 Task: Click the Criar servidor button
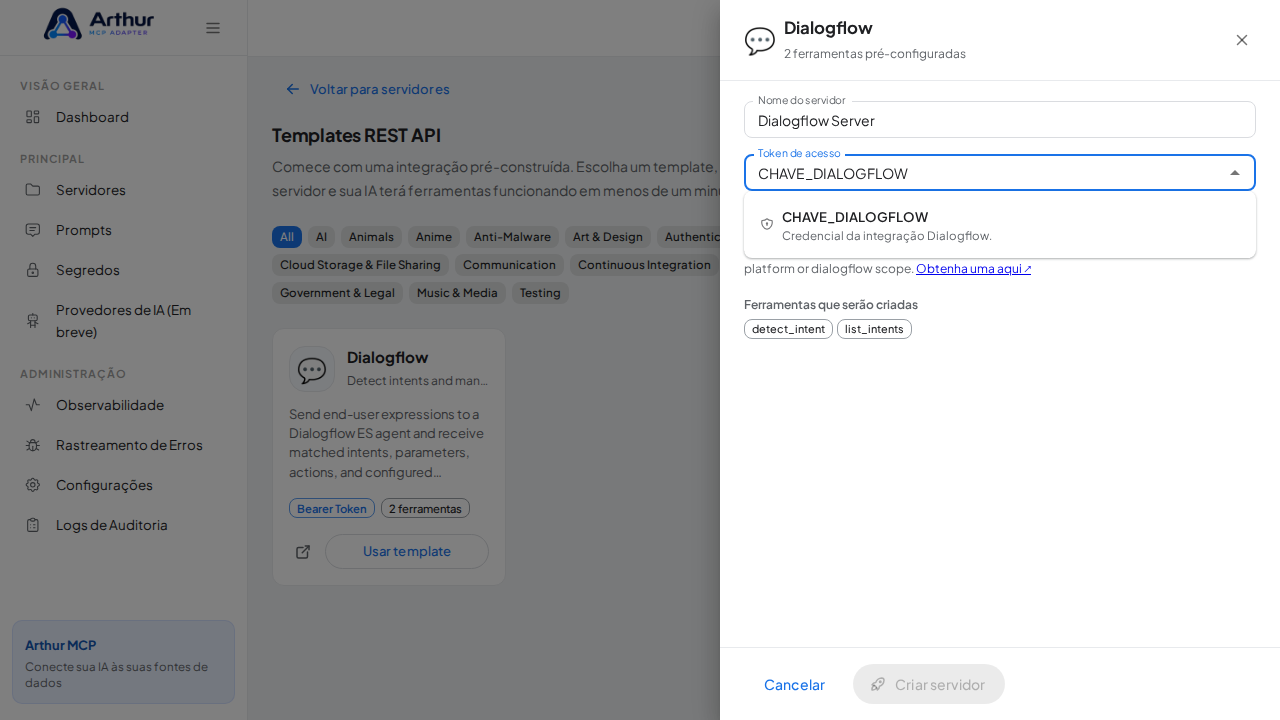[x=929, y=684]
